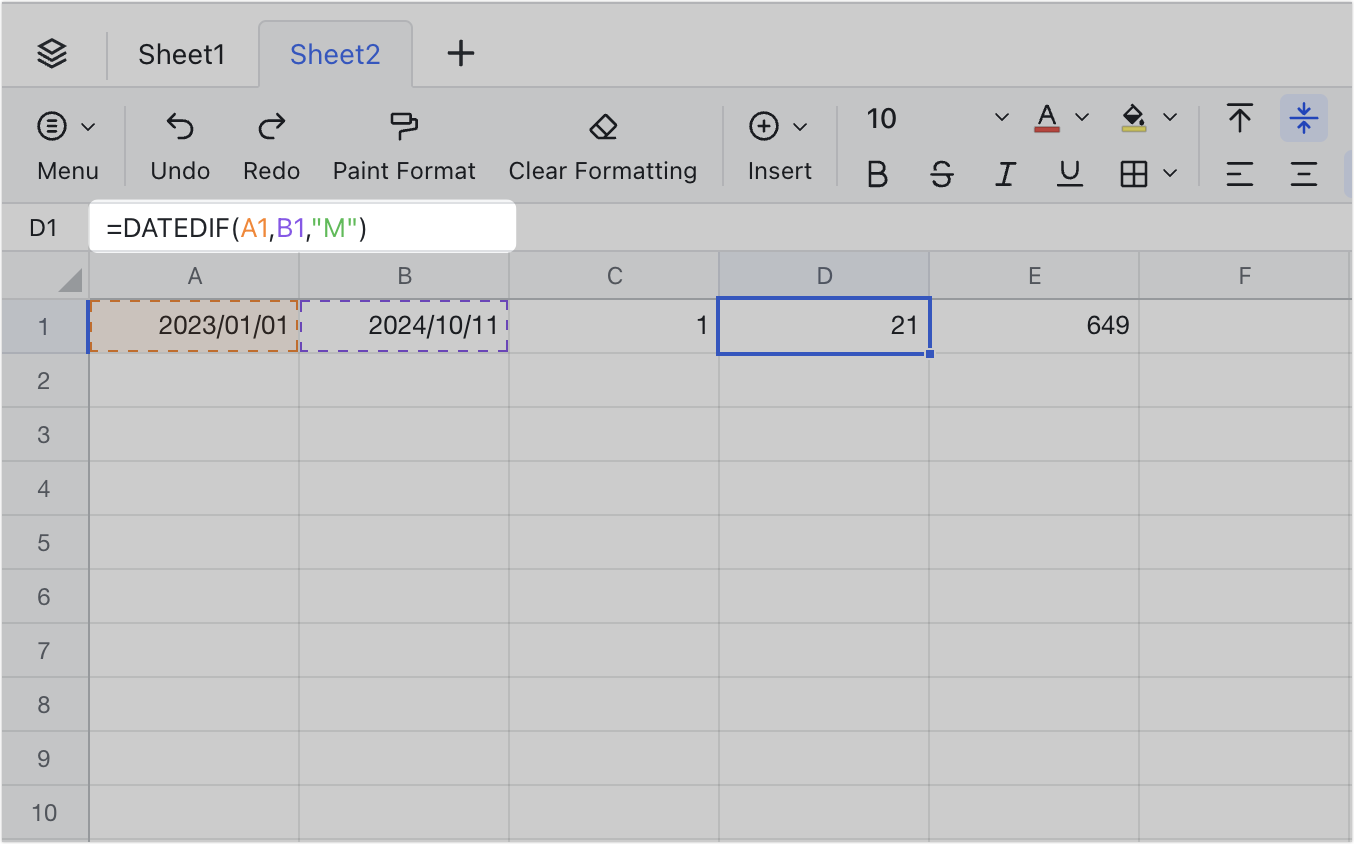This screenshot has height=844, width=1354.
Task: Click the formula bar DATEDIF input
Action: click(x=302, y=228)
